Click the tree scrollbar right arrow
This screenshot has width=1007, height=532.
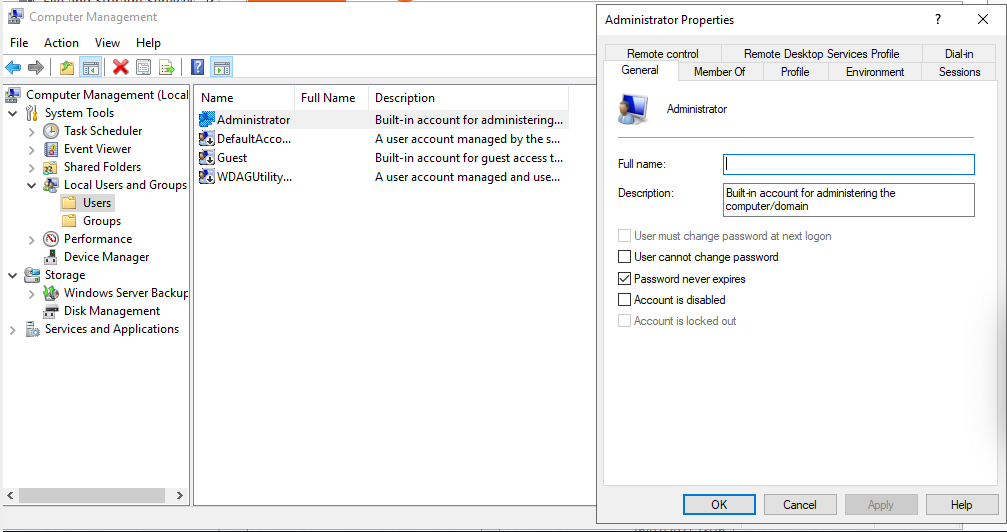tap(179, 495)
